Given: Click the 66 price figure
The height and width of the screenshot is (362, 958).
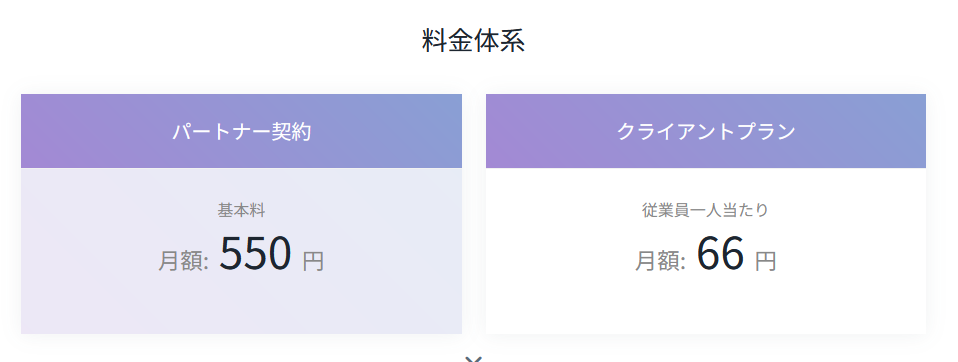Looking at the screenshot, I should point(720,253).
